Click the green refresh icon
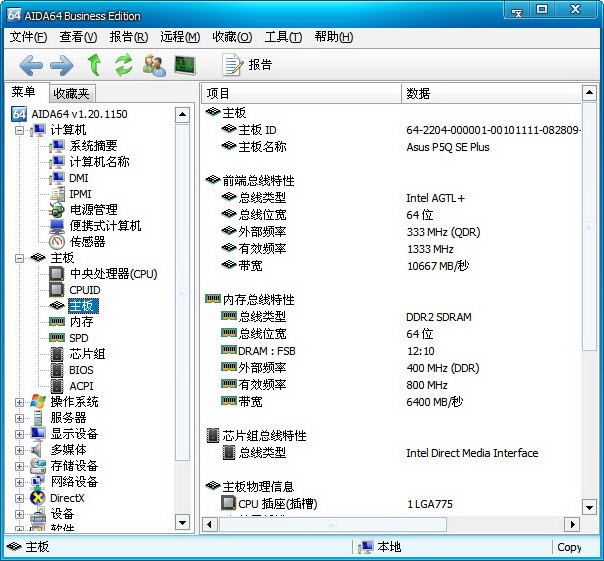 click(123, 66)
